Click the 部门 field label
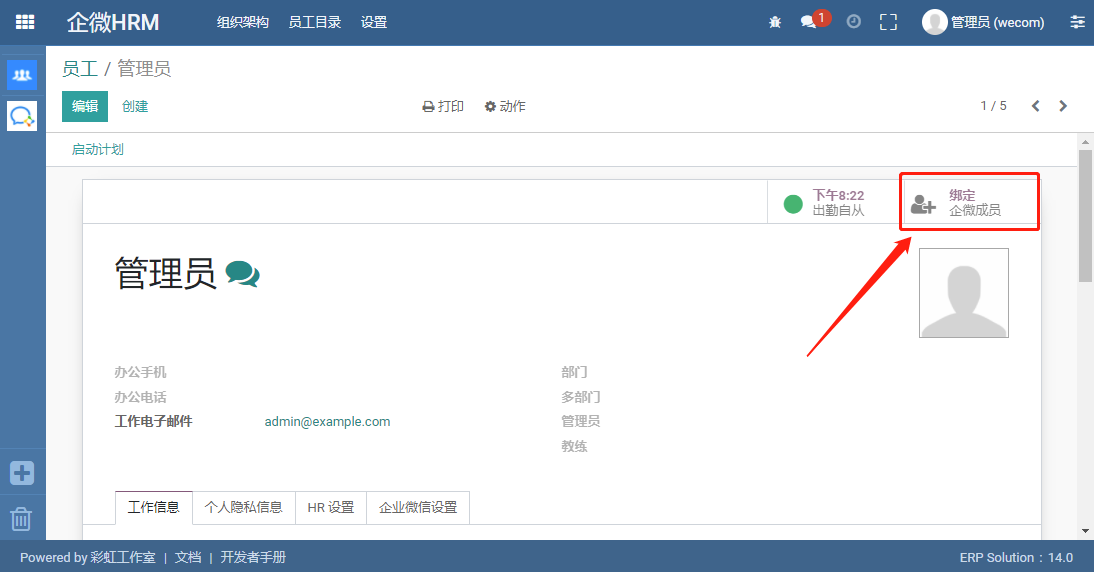This screenshot has width=1094, height=572. coord(574,372)
